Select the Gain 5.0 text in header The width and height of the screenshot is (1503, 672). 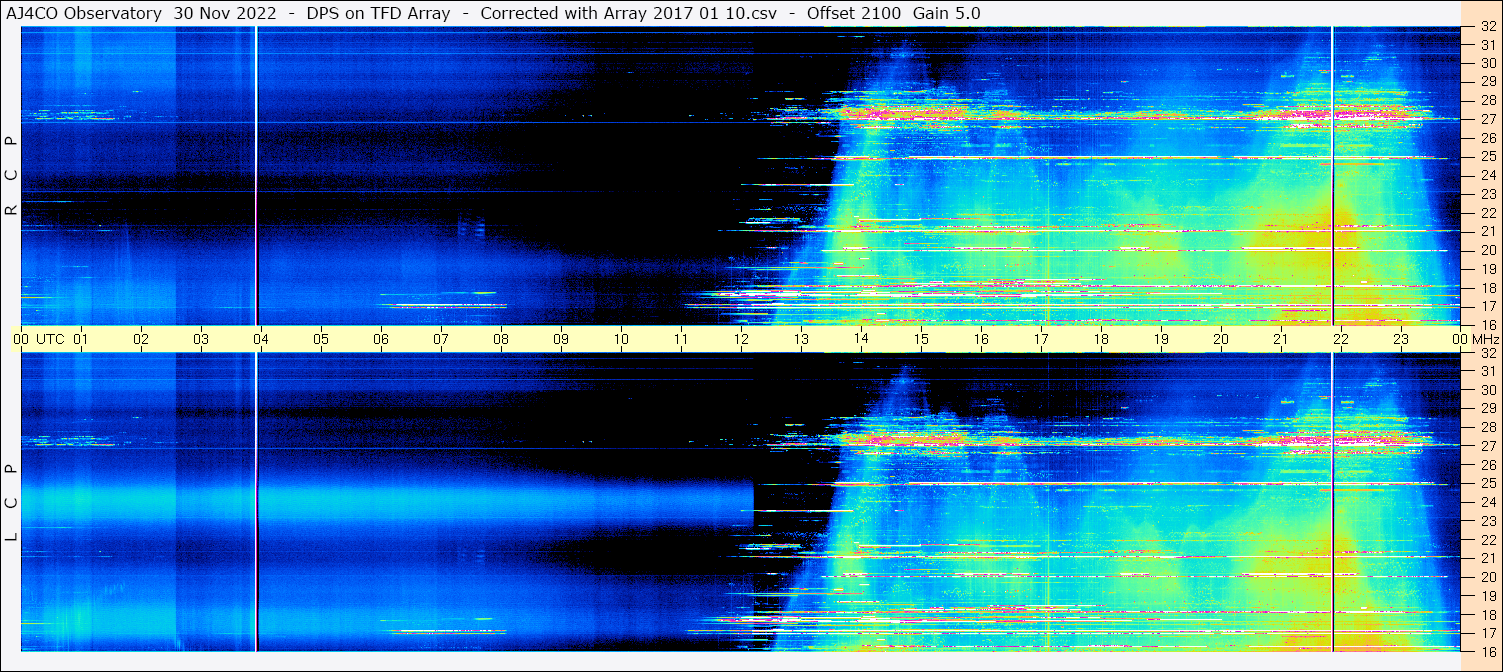click(x=947, y=13)
